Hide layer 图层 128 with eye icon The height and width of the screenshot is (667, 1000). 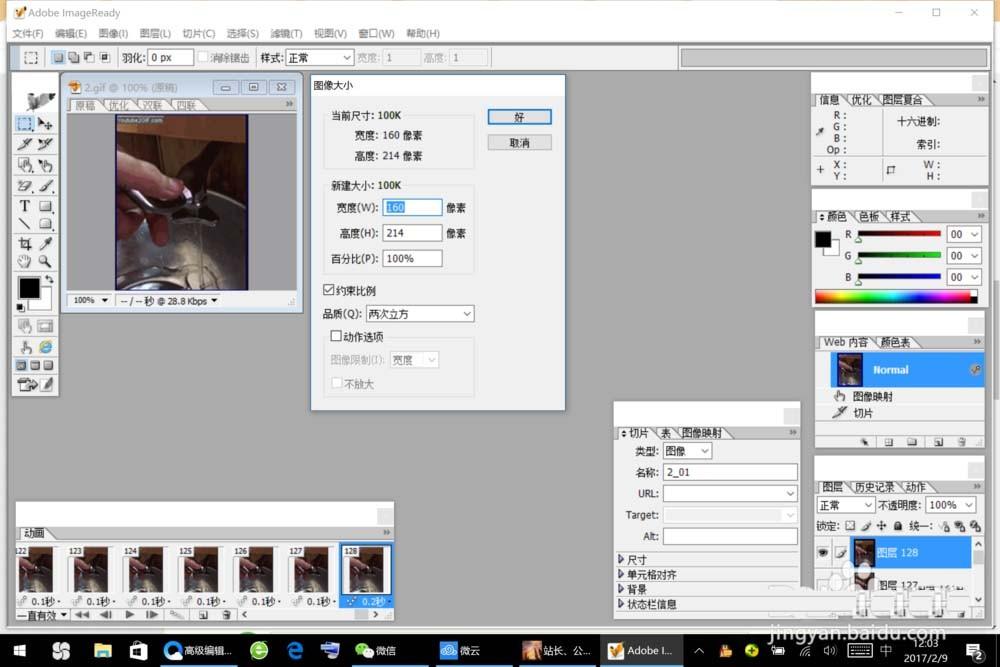(824, 552)
